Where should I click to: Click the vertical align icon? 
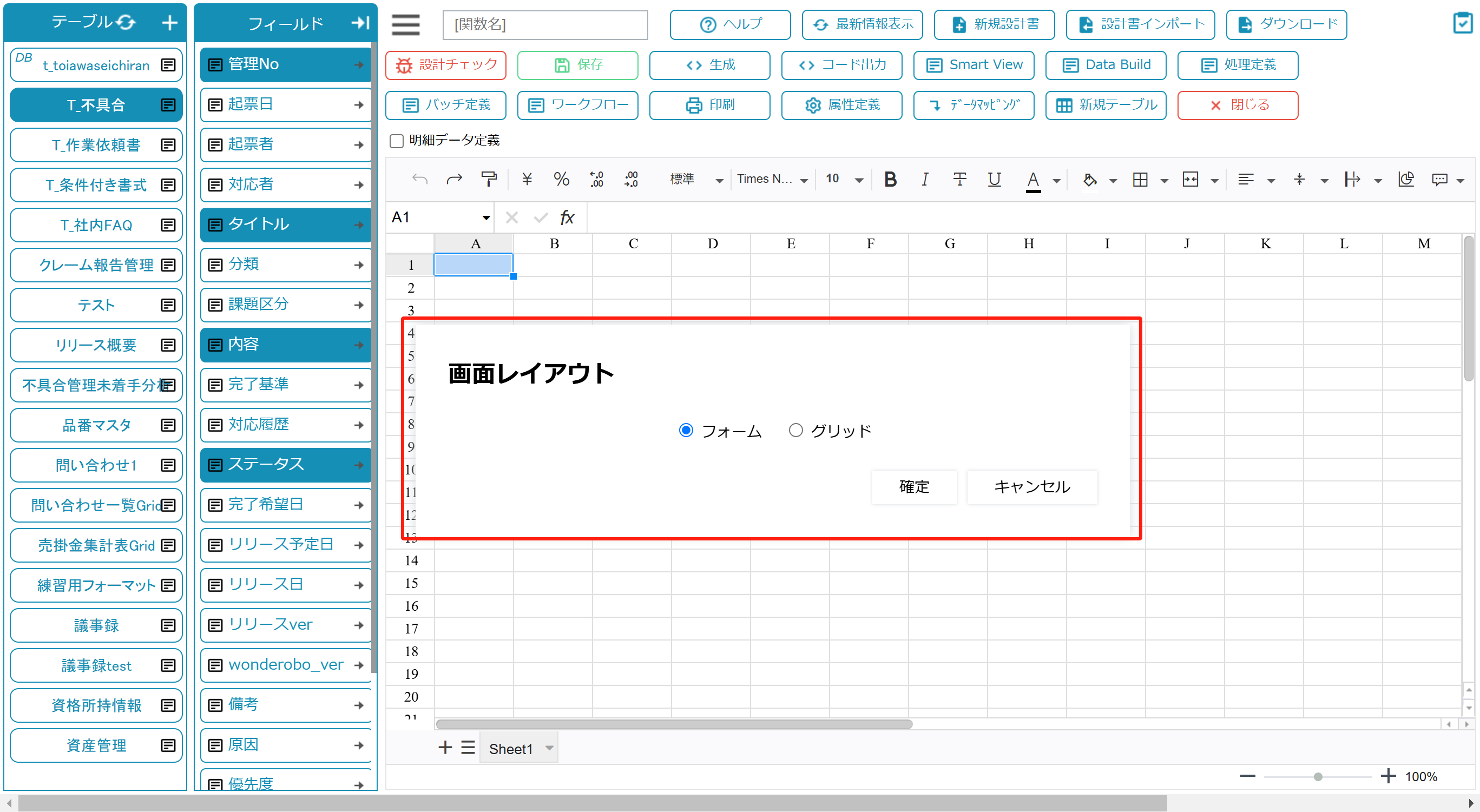pyautogui.click(x=1299, y=180)
